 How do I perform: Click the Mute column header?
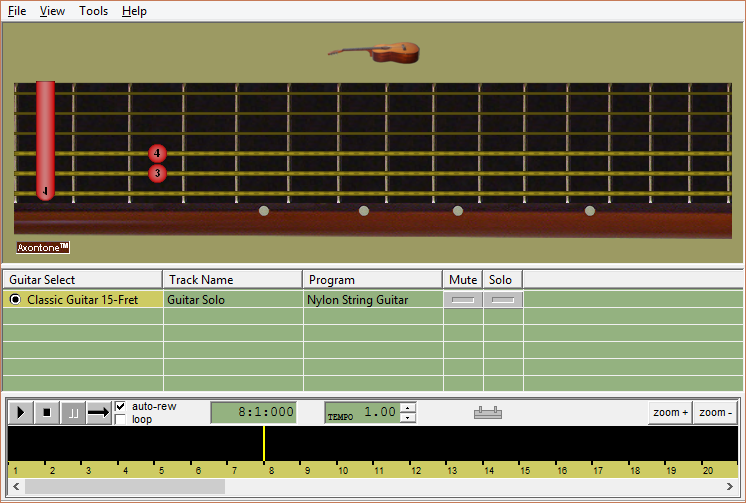click(x=463, y=279)
